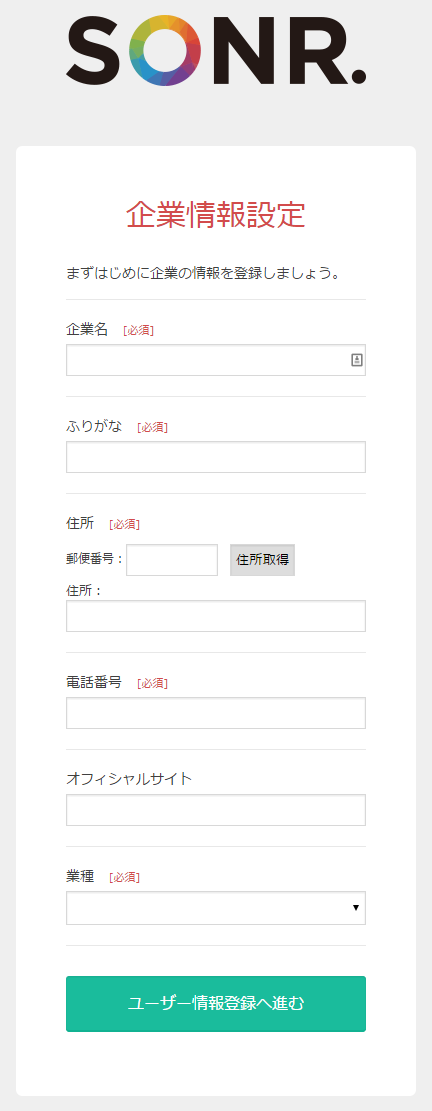The width and height of the screenshot is (432, 1111).
Task: Open the 業種 select box
Action: tap(216, 908)
